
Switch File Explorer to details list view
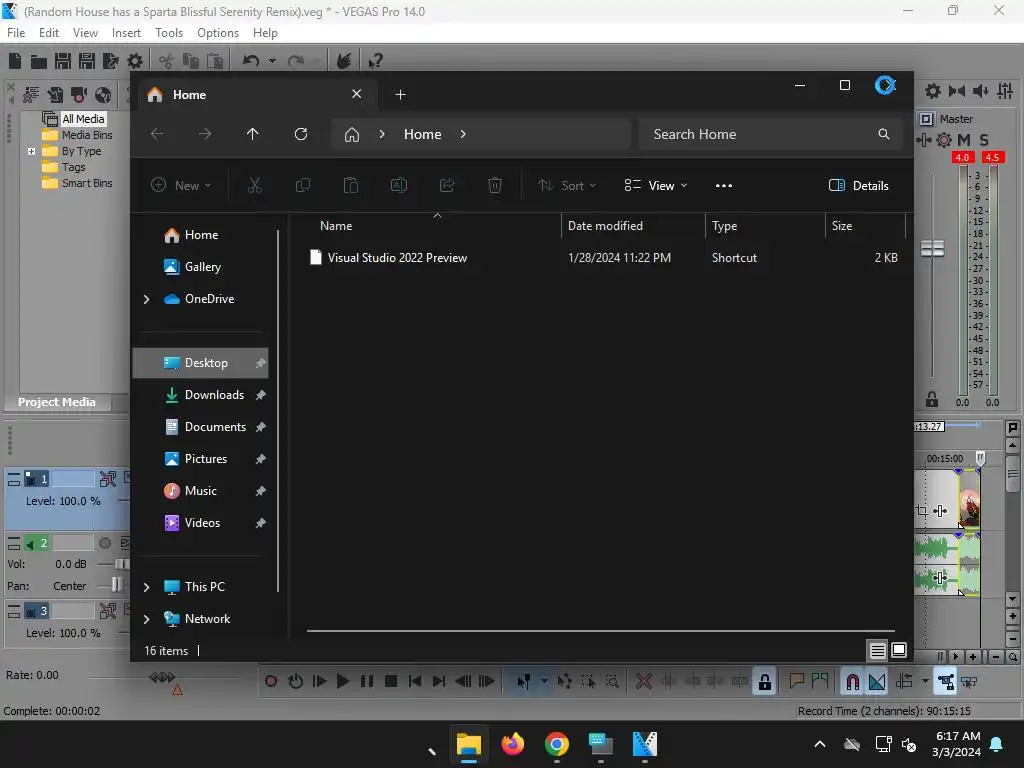[878, 650]
